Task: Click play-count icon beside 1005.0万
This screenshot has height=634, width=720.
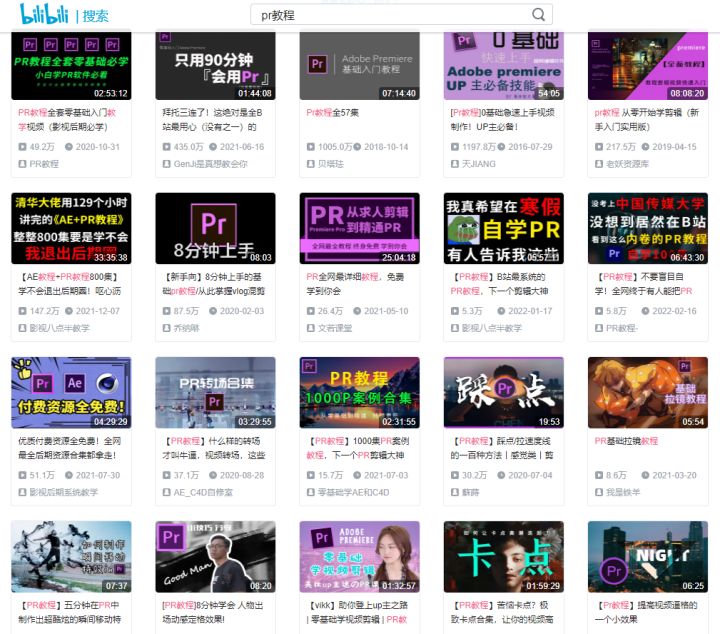Action: click(310, 147)
